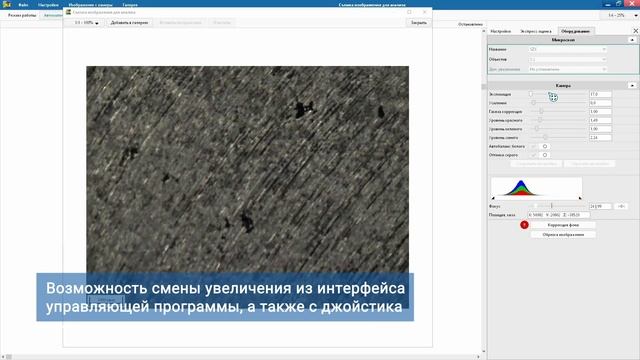Adjust the Гамма коррекция slider
This screenshot has width=640, height=360.
(x=558, y=111)
